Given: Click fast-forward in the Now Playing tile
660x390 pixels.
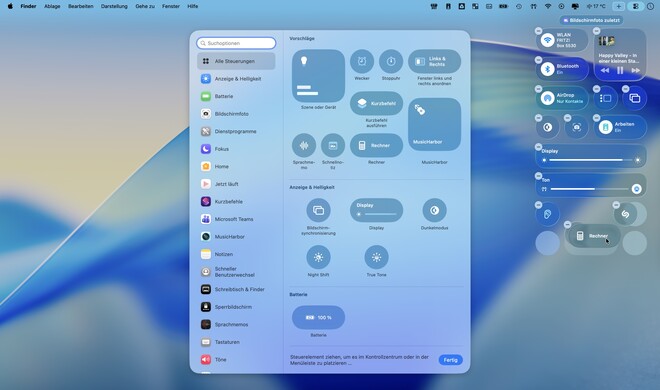Looking at the screenshot, I should (636, 71).
